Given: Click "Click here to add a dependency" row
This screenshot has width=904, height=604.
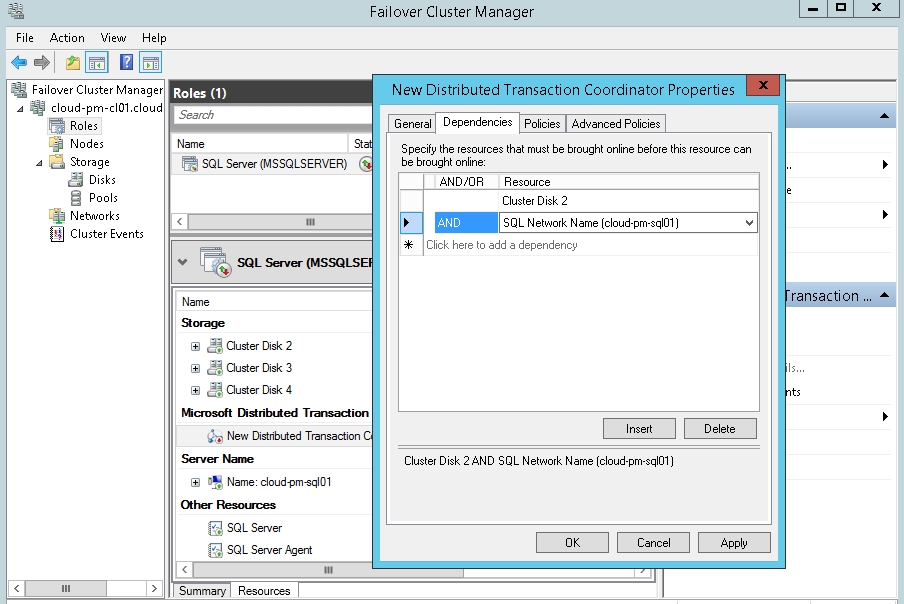Looking at the screenshot, I should point(591,245).
